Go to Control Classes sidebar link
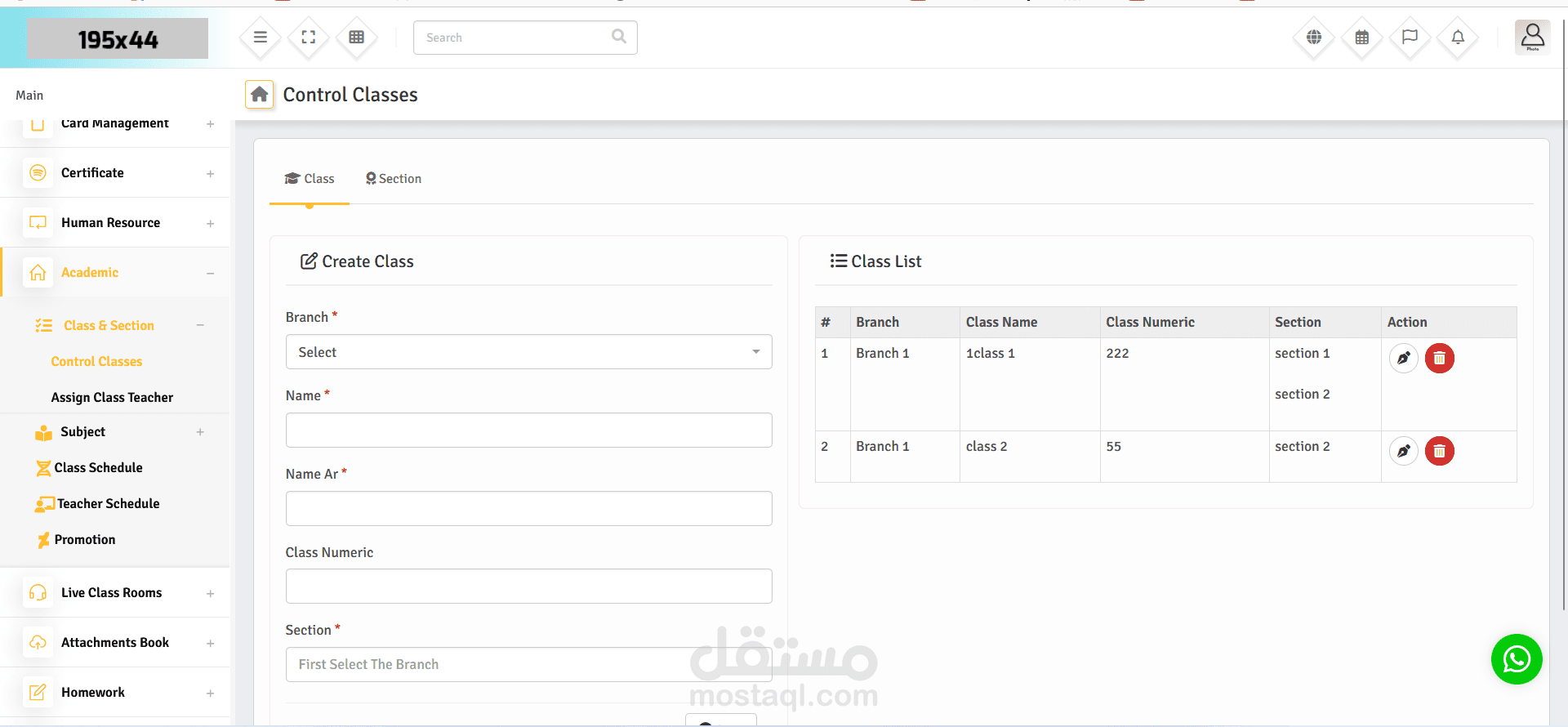The image size is (1568, 727). [x=96, y=362]
